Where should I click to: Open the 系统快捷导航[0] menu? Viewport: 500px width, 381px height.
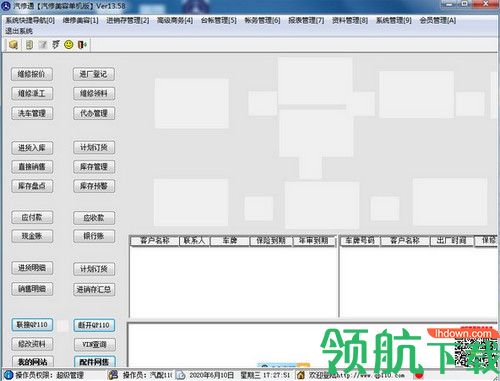click(30, 21)
